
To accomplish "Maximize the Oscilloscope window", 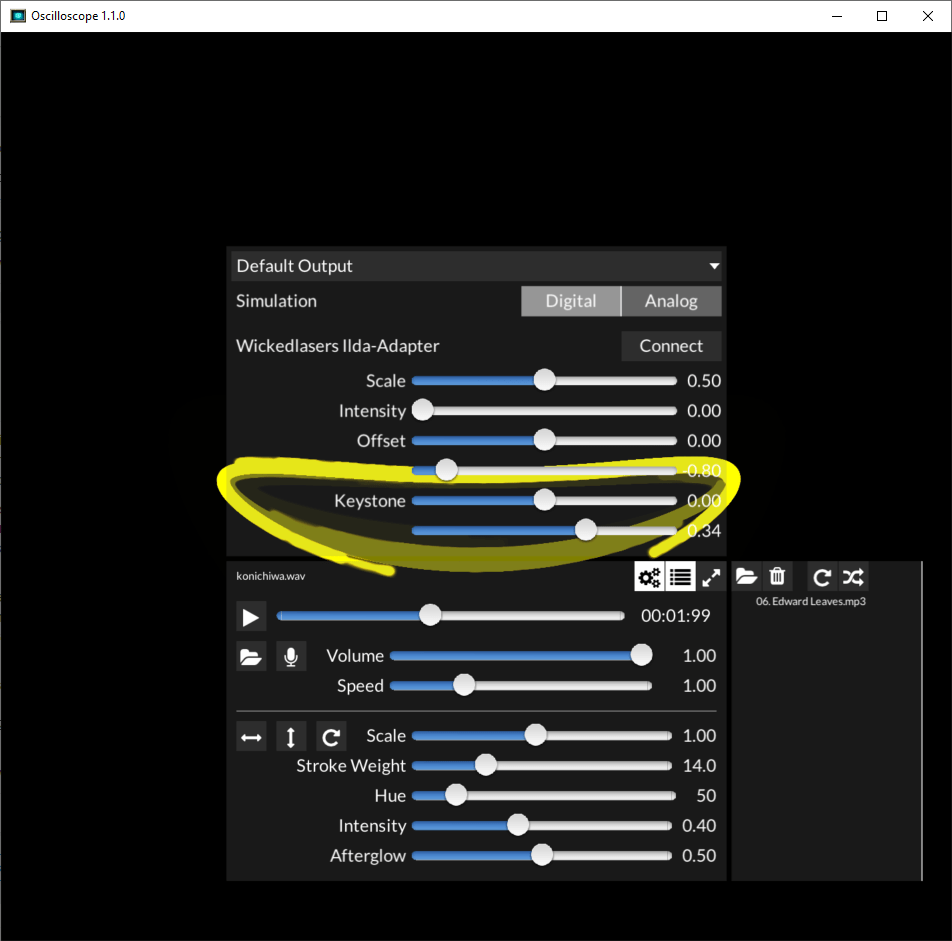I will 882,16.
